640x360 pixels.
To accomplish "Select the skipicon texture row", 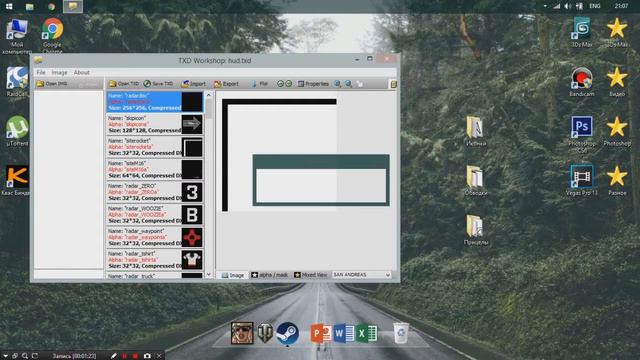I will pyautogui.click(x=154, y=124).
